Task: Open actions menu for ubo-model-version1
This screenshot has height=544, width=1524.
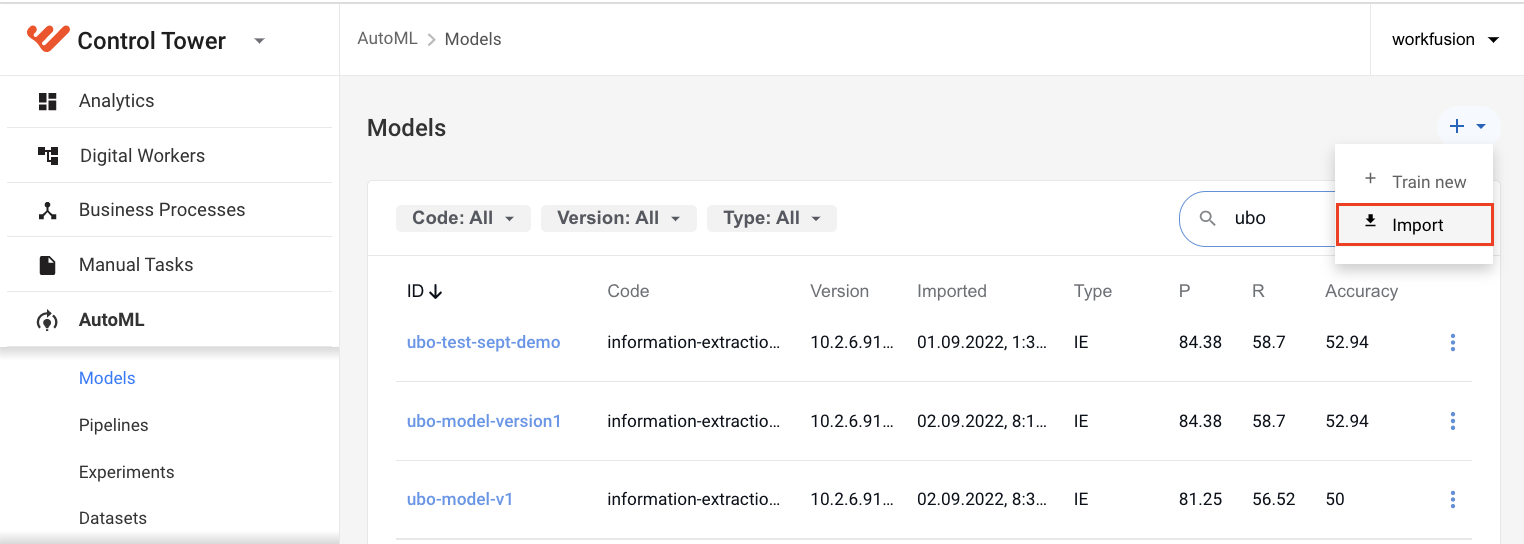Action: point(1452,421)
